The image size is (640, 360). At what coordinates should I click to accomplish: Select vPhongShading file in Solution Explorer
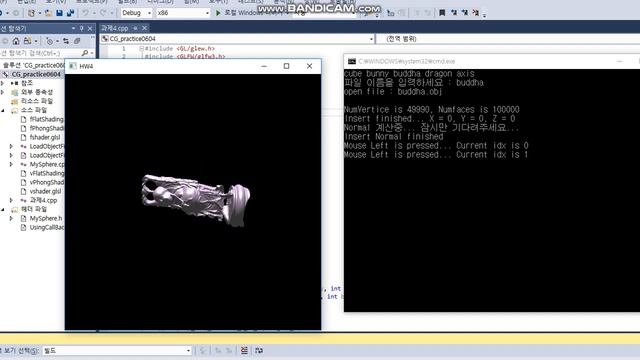tap(46, 182)
